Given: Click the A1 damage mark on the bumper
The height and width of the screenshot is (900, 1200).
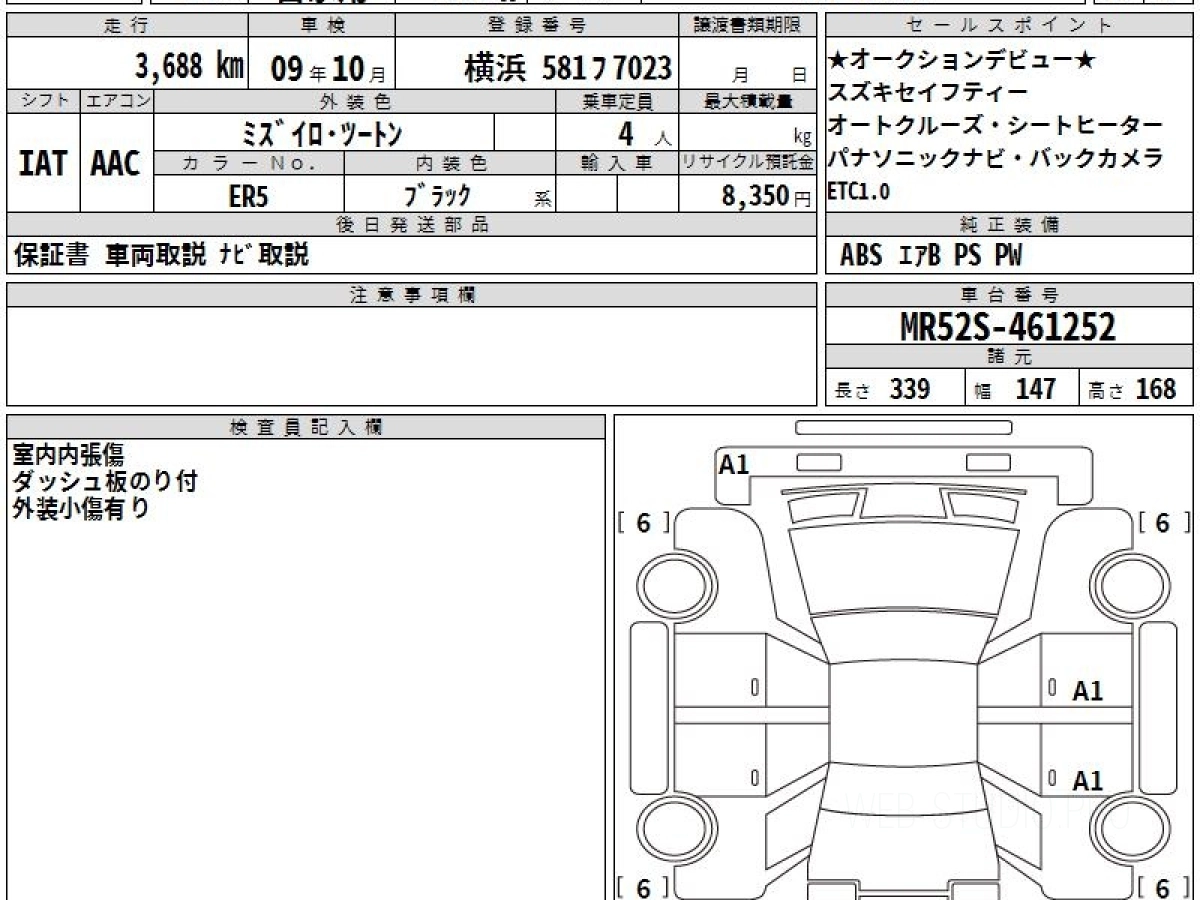Looking at the screenshot, I should coord(733,464).
